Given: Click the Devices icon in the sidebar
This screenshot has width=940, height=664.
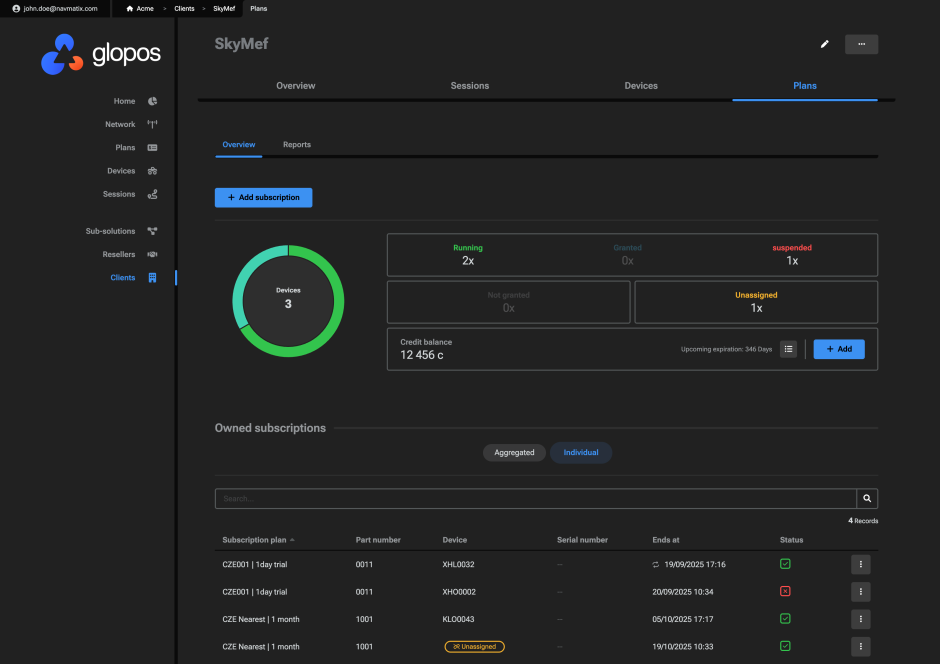Looking at the screenshot, I should (x=152, y=171).
